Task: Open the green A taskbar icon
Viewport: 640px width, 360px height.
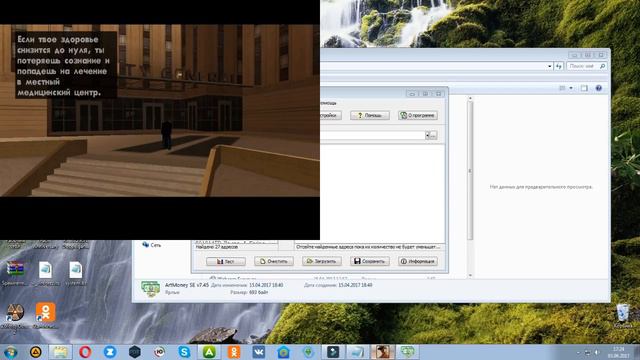Action: 209,352
